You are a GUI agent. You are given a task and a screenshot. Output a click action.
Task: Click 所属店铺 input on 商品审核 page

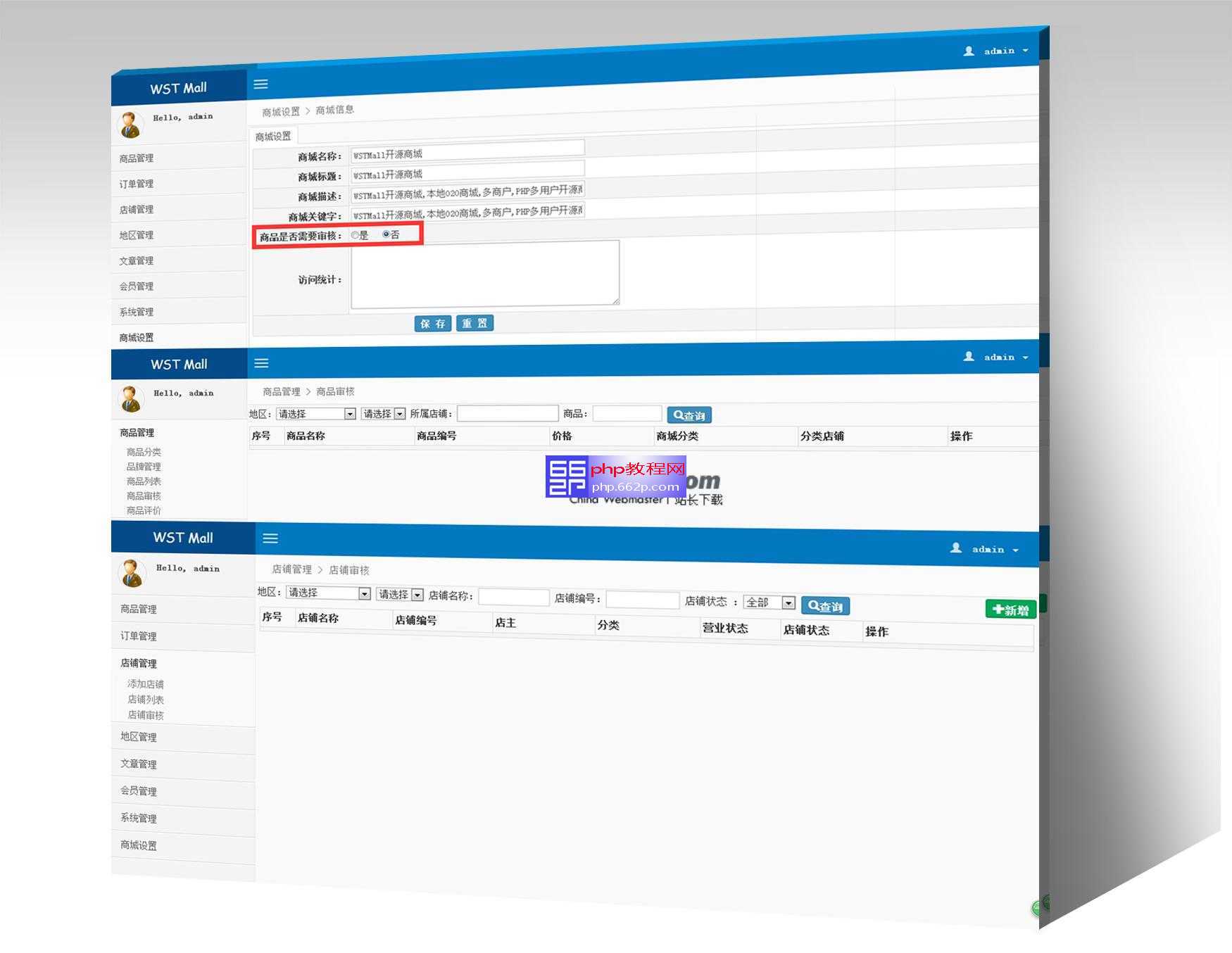[x=508, y=413]
